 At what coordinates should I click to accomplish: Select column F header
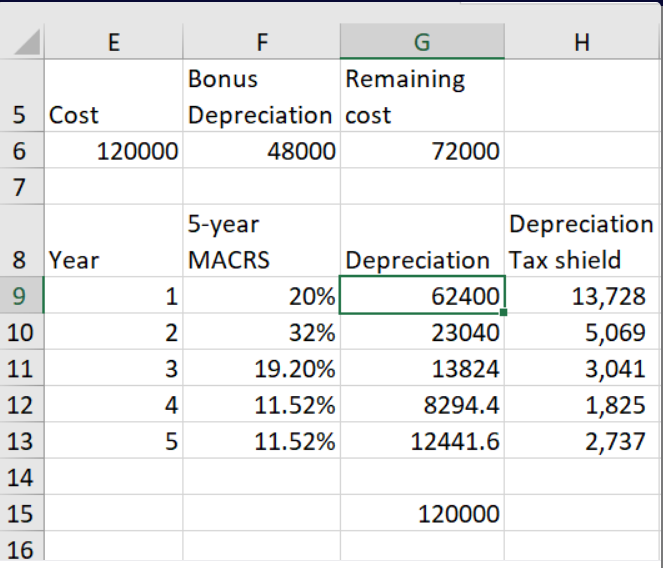260,41
